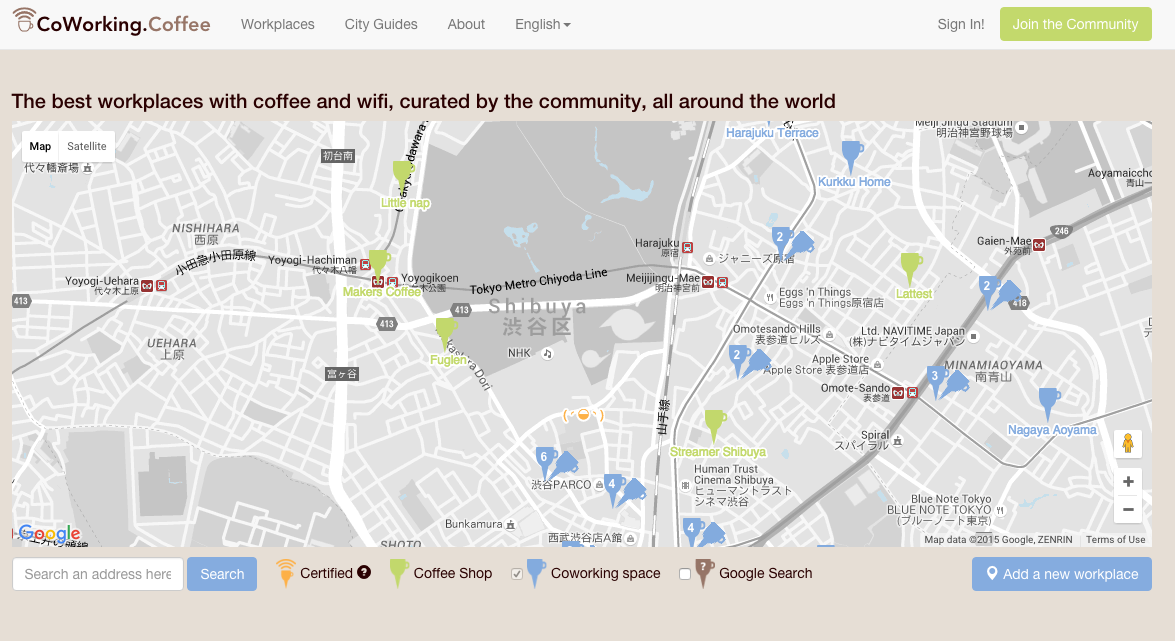Click the orange smiley face map marker
This screenshot has width=1175, height=643.
[x=583, y=414]
